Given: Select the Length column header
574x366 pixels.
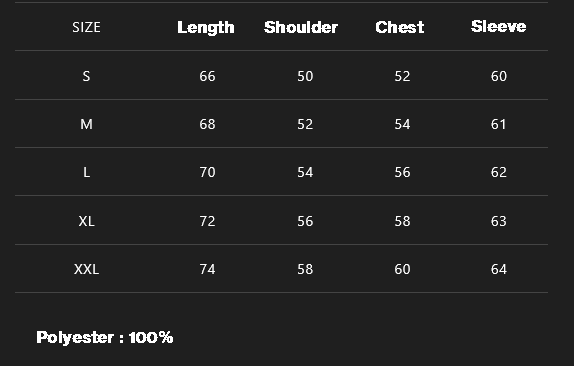Looking at the screenshot, I should point(206,27).
